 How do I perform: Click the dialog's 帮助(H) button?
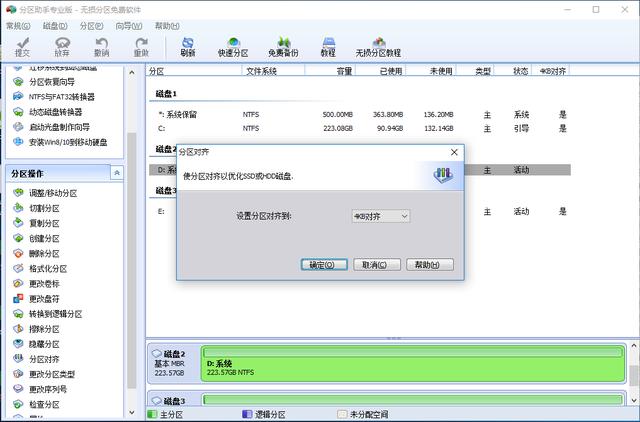(x=430, y=264)
